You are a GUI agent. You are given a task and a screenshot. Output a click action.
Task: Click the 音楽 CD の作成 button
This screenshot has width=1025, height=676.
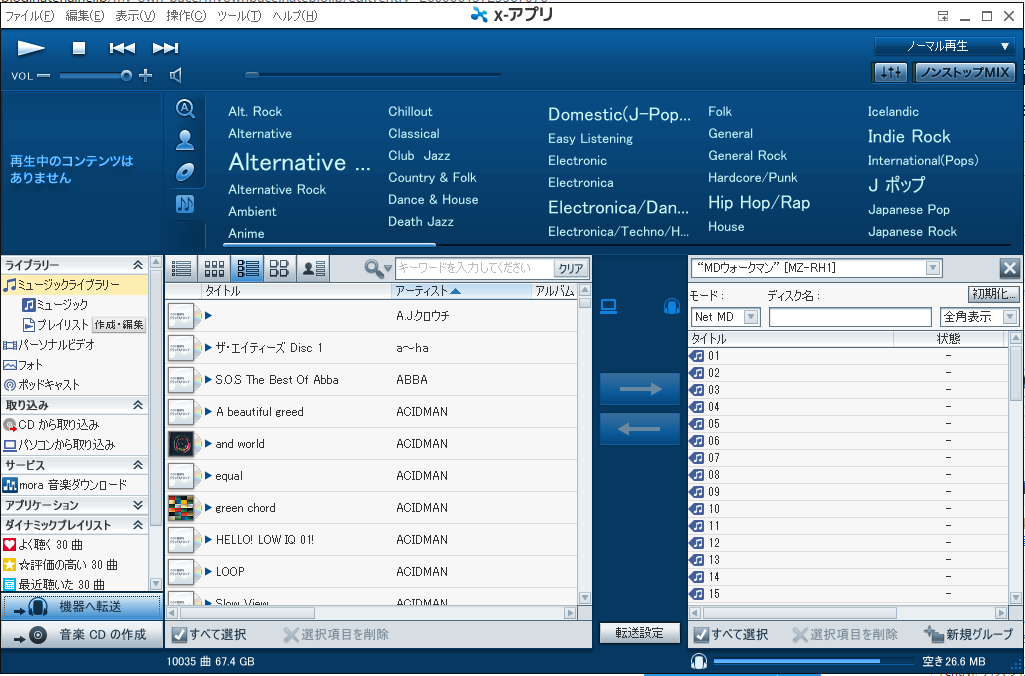pos(82,634)
